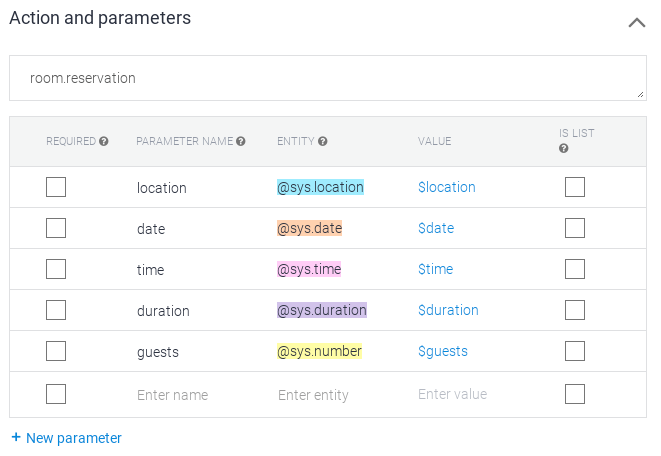Check Required box for duration parameter

point(56,310)
